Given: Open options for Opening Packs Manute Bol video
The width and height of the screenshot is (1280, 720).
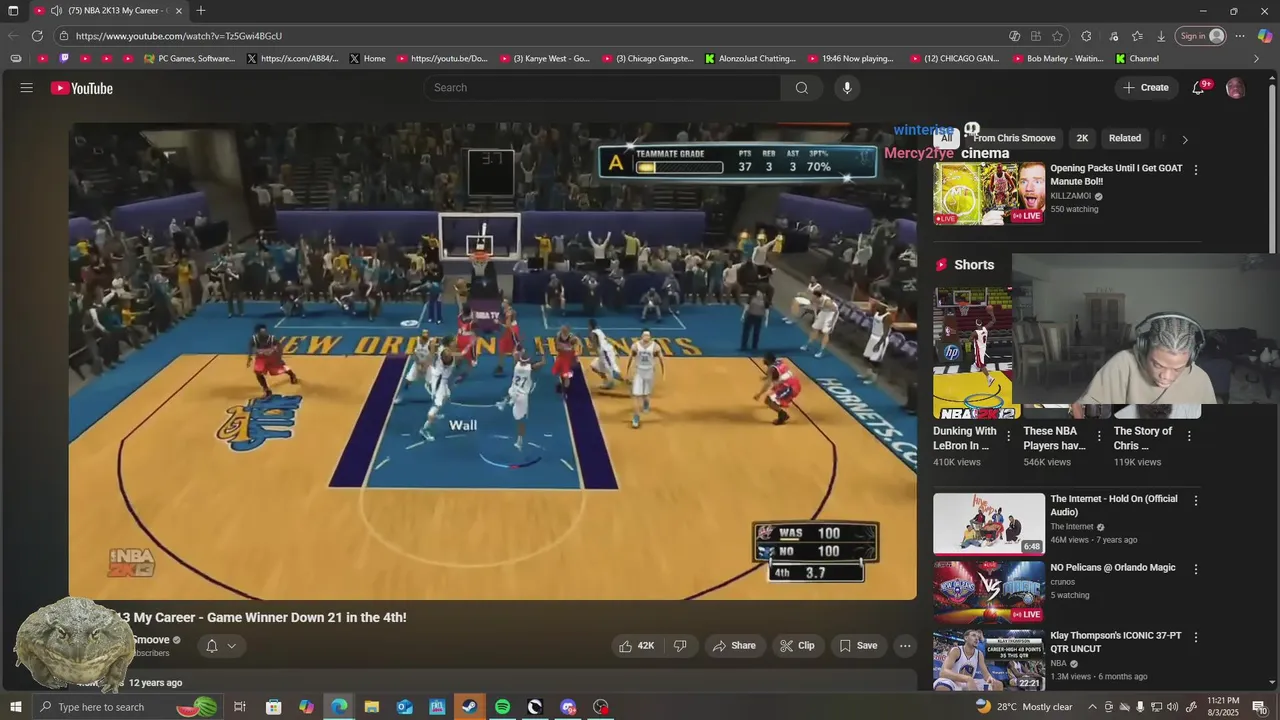Looking at the screenshot, I should coord(1196,170).
